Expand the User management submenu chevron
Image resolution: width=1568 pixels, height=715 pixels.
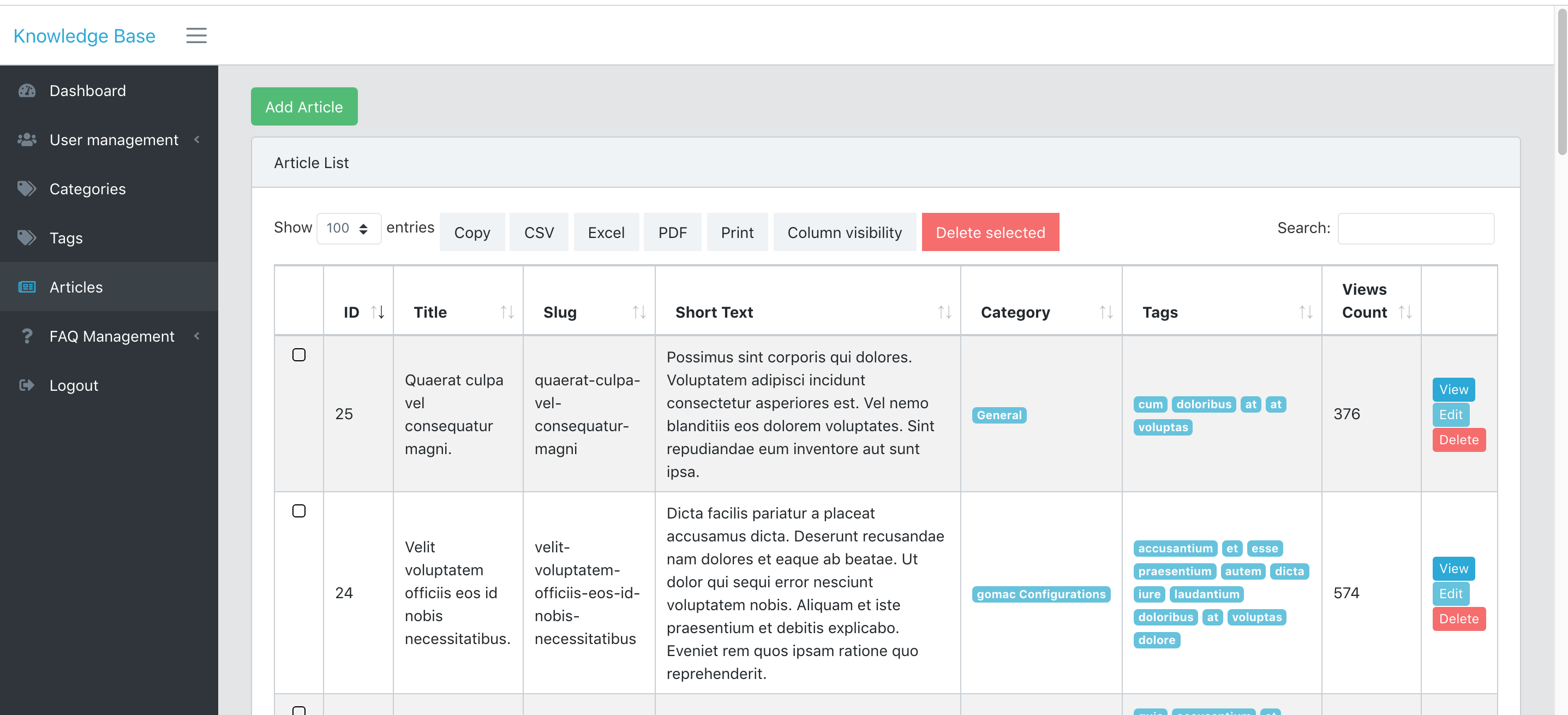(x=196, y=140)
